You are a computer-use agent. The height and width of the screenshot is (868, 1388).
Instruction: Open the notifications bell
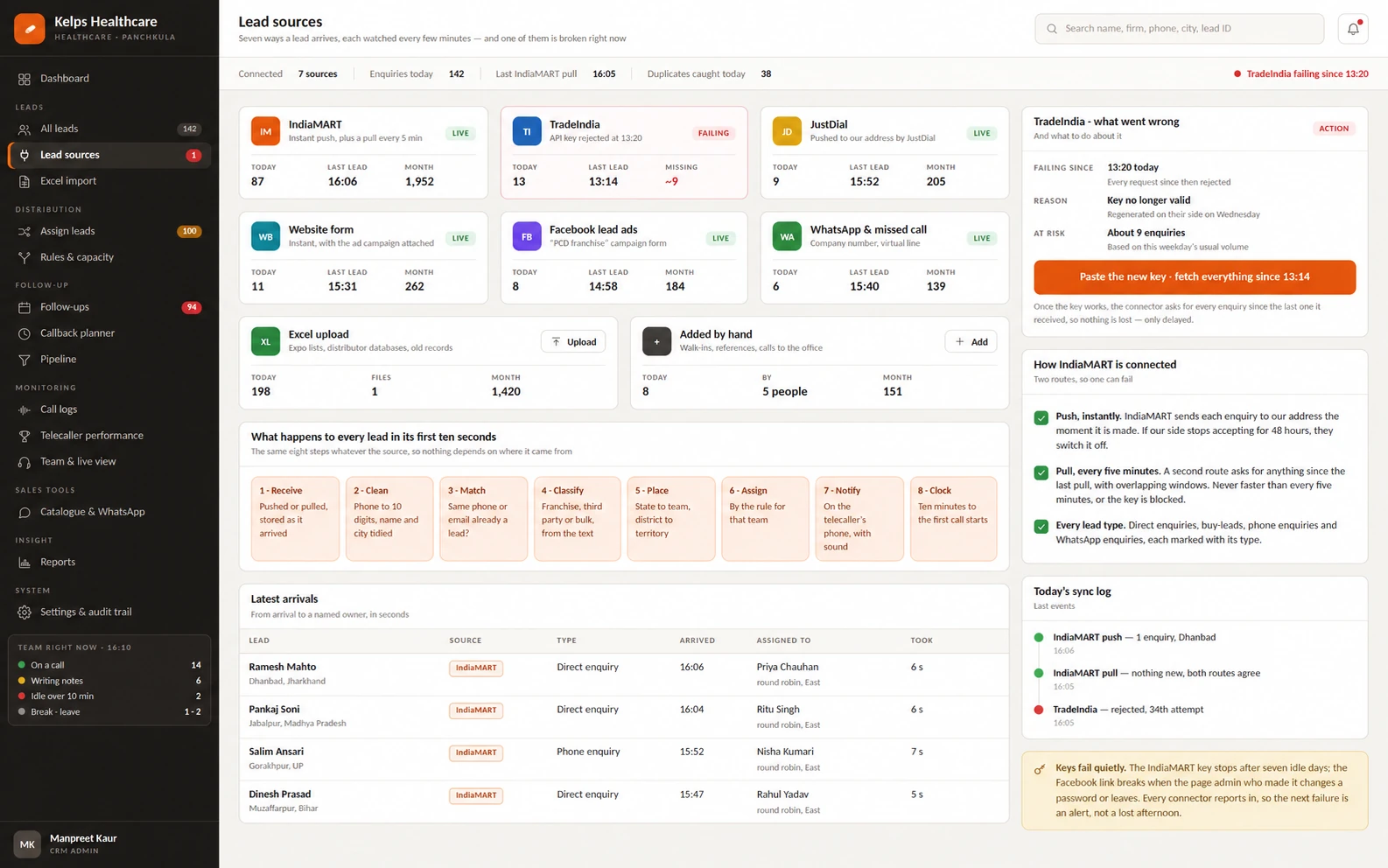[1352, 29]
